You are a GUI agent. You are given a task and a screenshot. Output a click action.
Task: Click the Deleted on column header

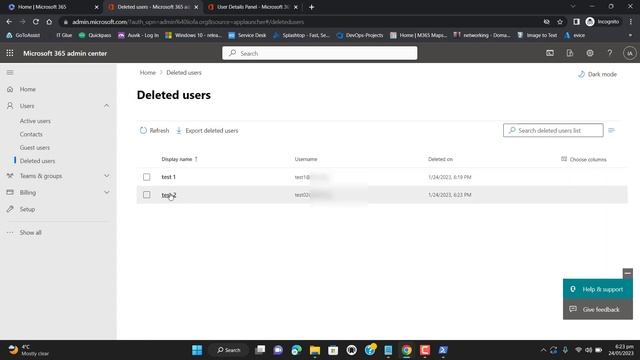(x=440, y=159)
